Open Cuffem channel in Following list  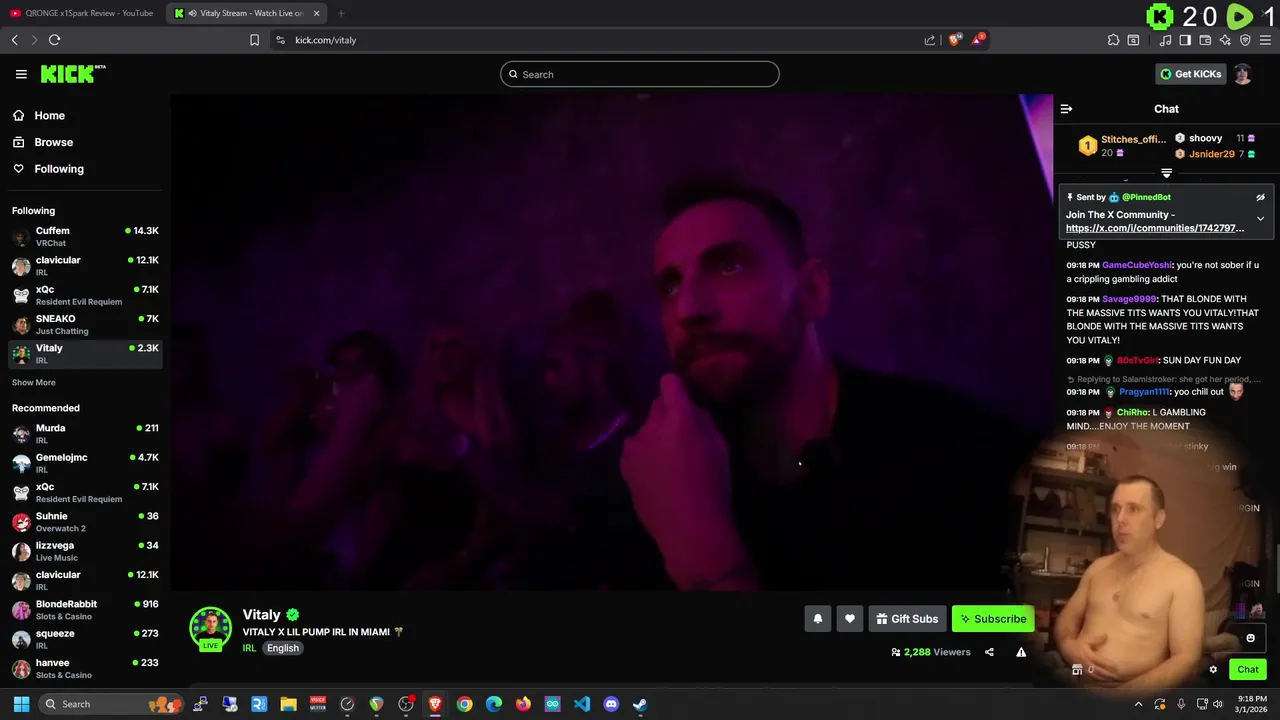(85, 237)
